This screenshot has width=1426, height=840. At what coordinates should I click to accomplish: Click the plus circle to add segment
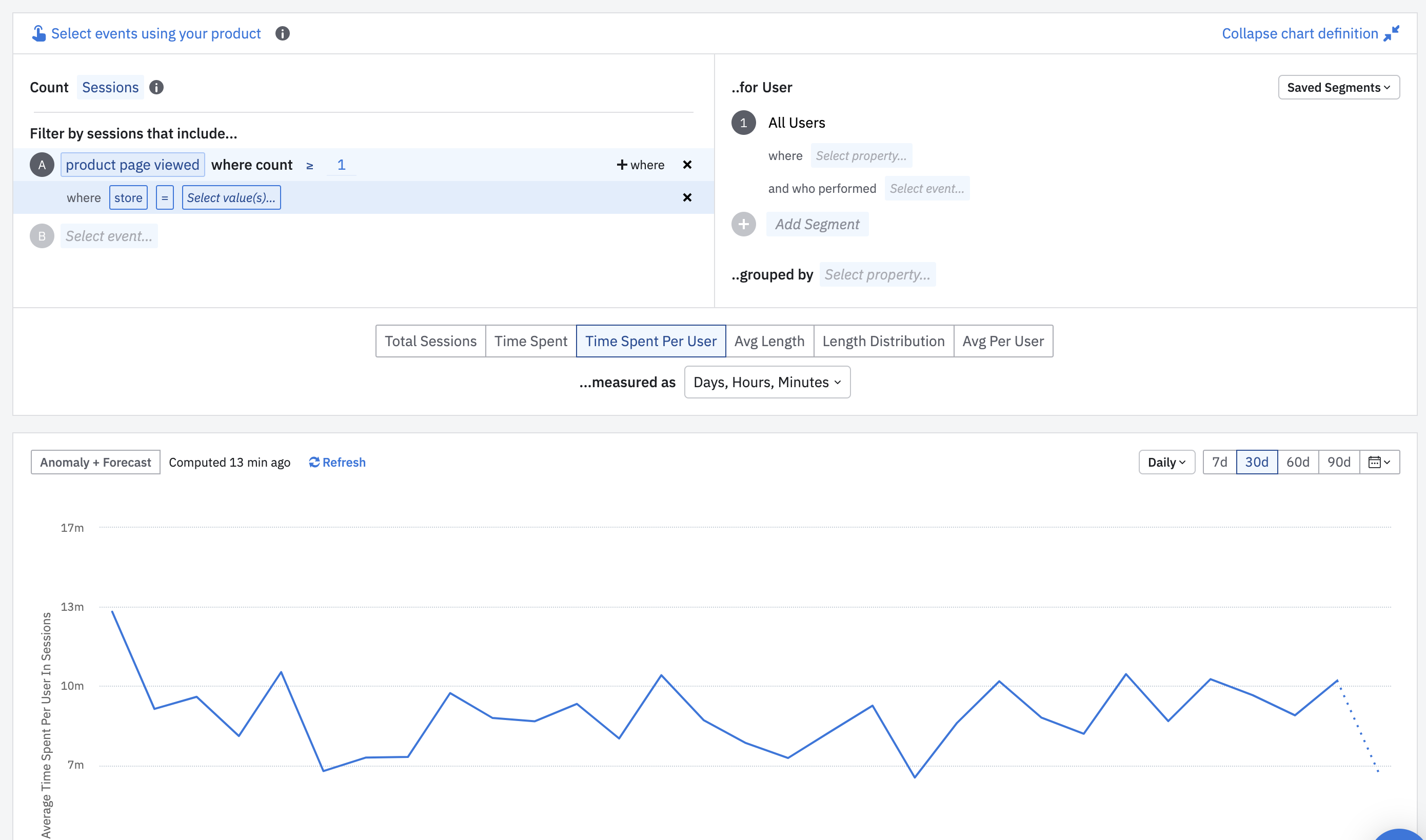(743, 224)
